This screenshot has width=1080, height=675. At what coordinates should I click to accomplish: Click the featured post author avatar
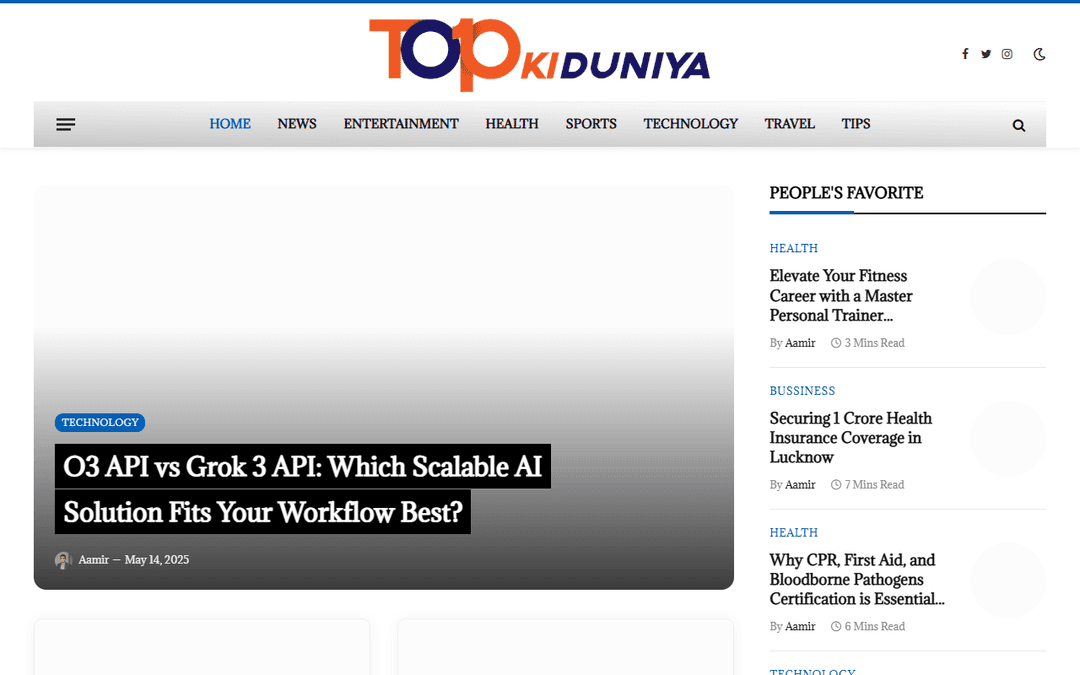pos(63,560)
